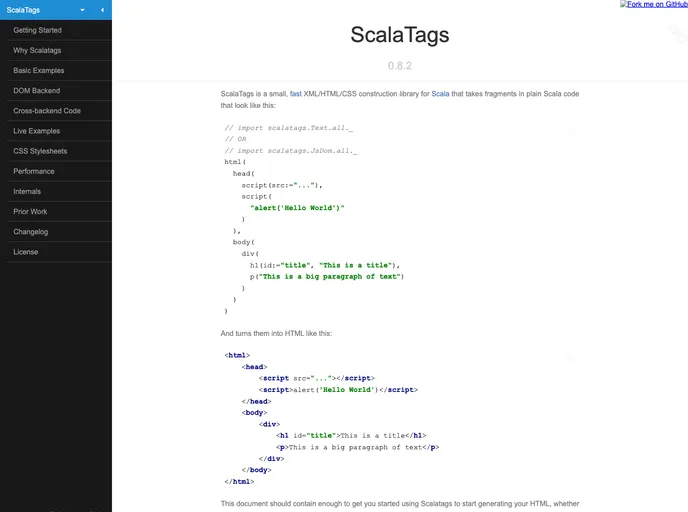Screen dimensions: 688x512
Task: View the Changelog section
Action: pos(59,232)
